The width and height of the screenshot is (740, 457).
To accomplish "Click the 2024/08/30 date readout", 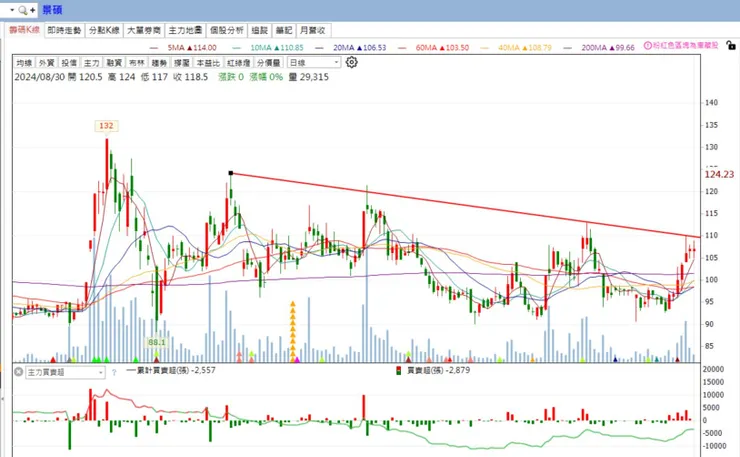I will point(40,77).
